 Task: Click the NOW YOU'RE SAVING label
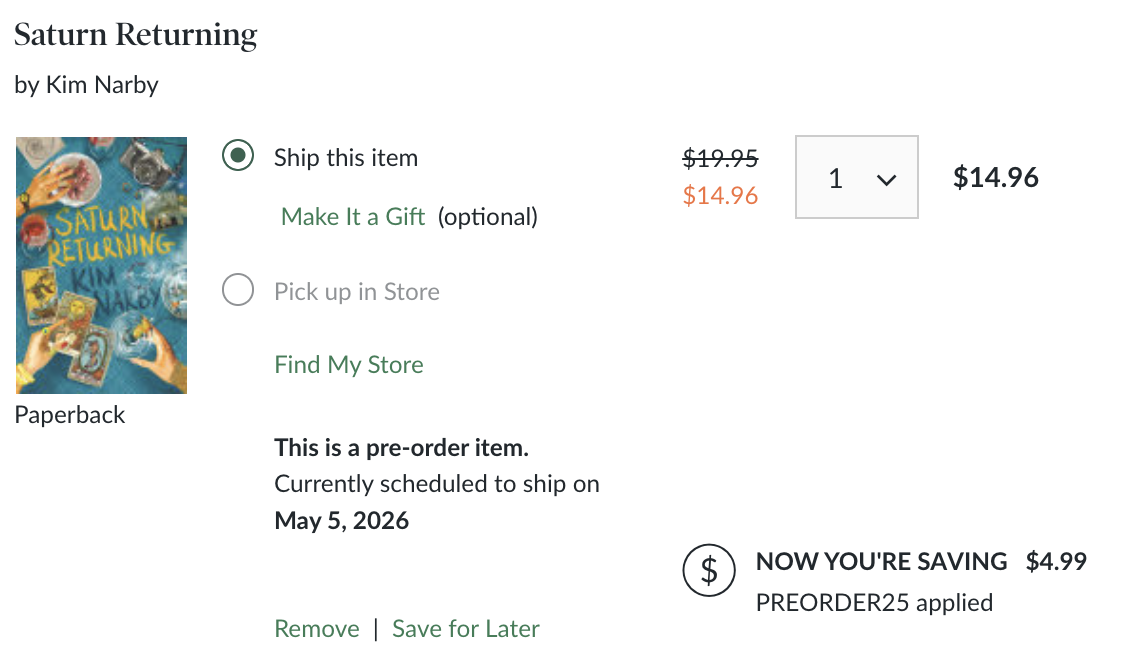pos(881,562)
